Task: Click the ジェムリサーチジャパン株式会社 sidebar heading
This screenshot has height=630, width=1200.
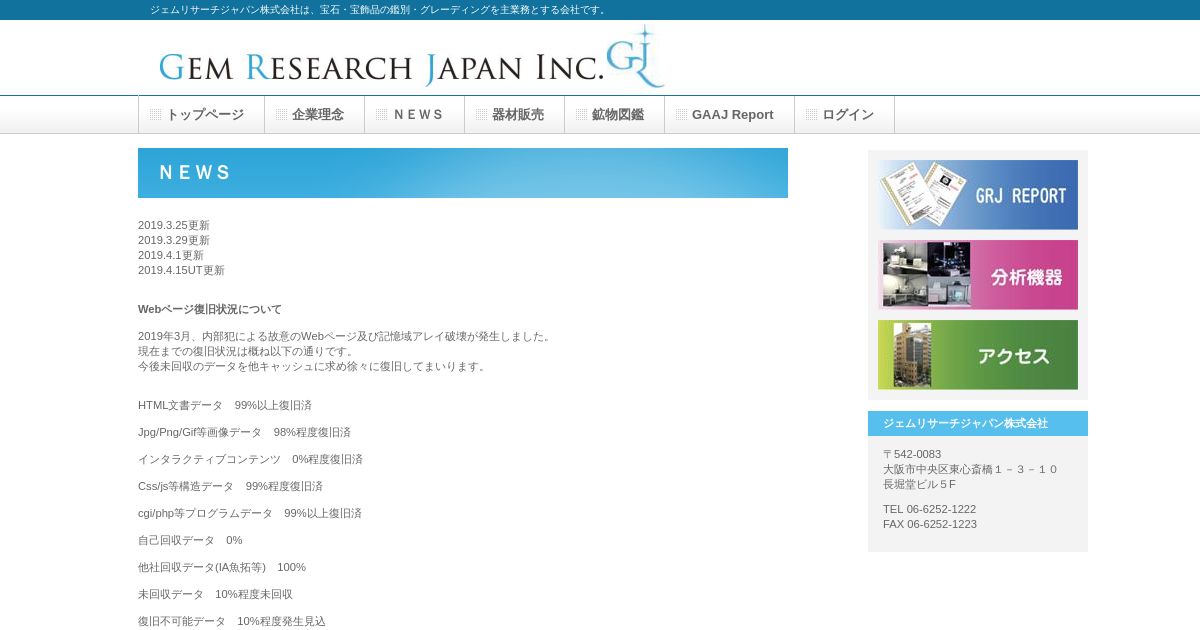Action: [x=978, y=424]
